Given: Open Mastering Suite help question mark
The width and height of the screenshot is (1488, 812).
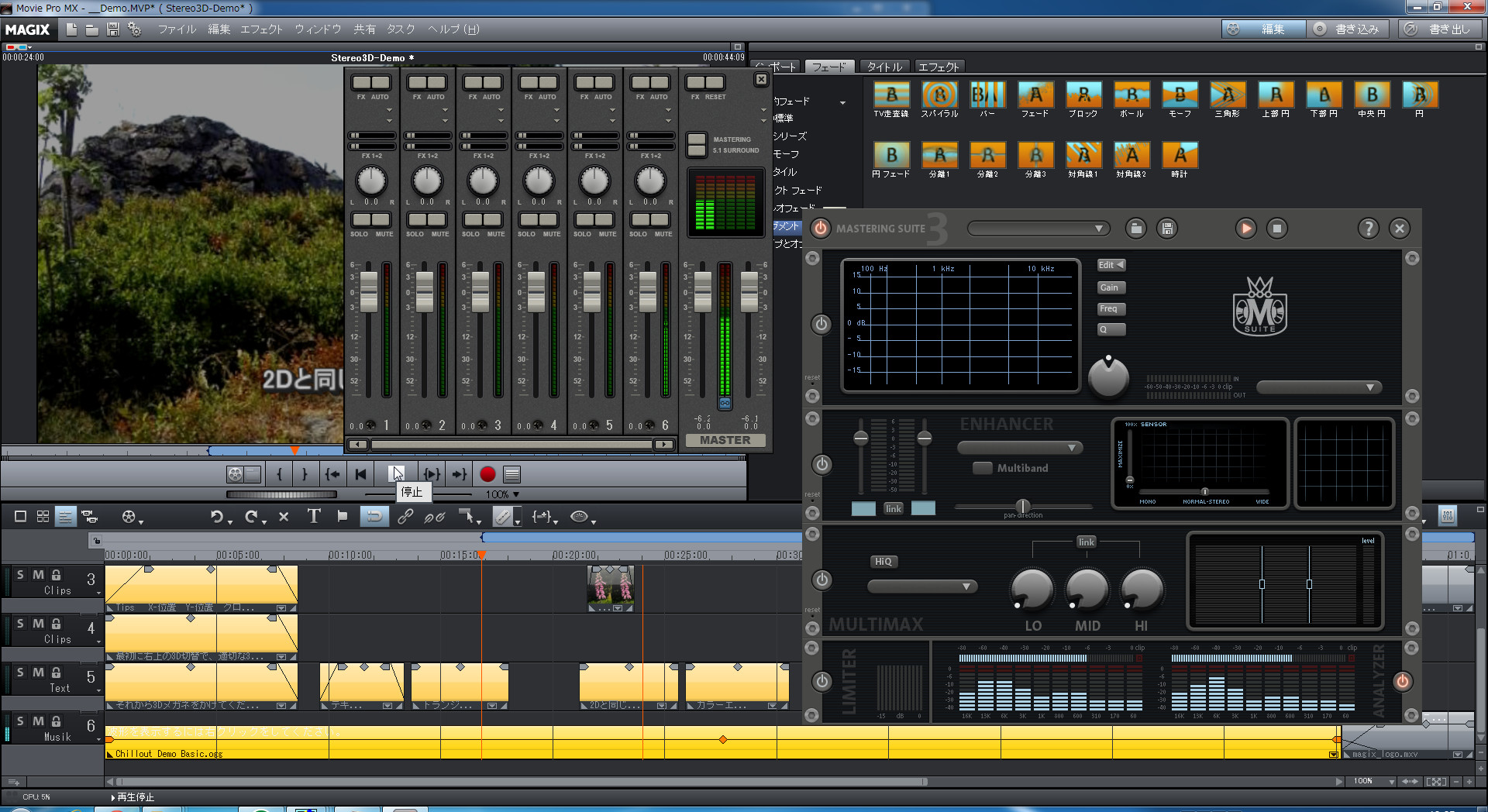Looking at the screenshot, I should coord(1369,229).
